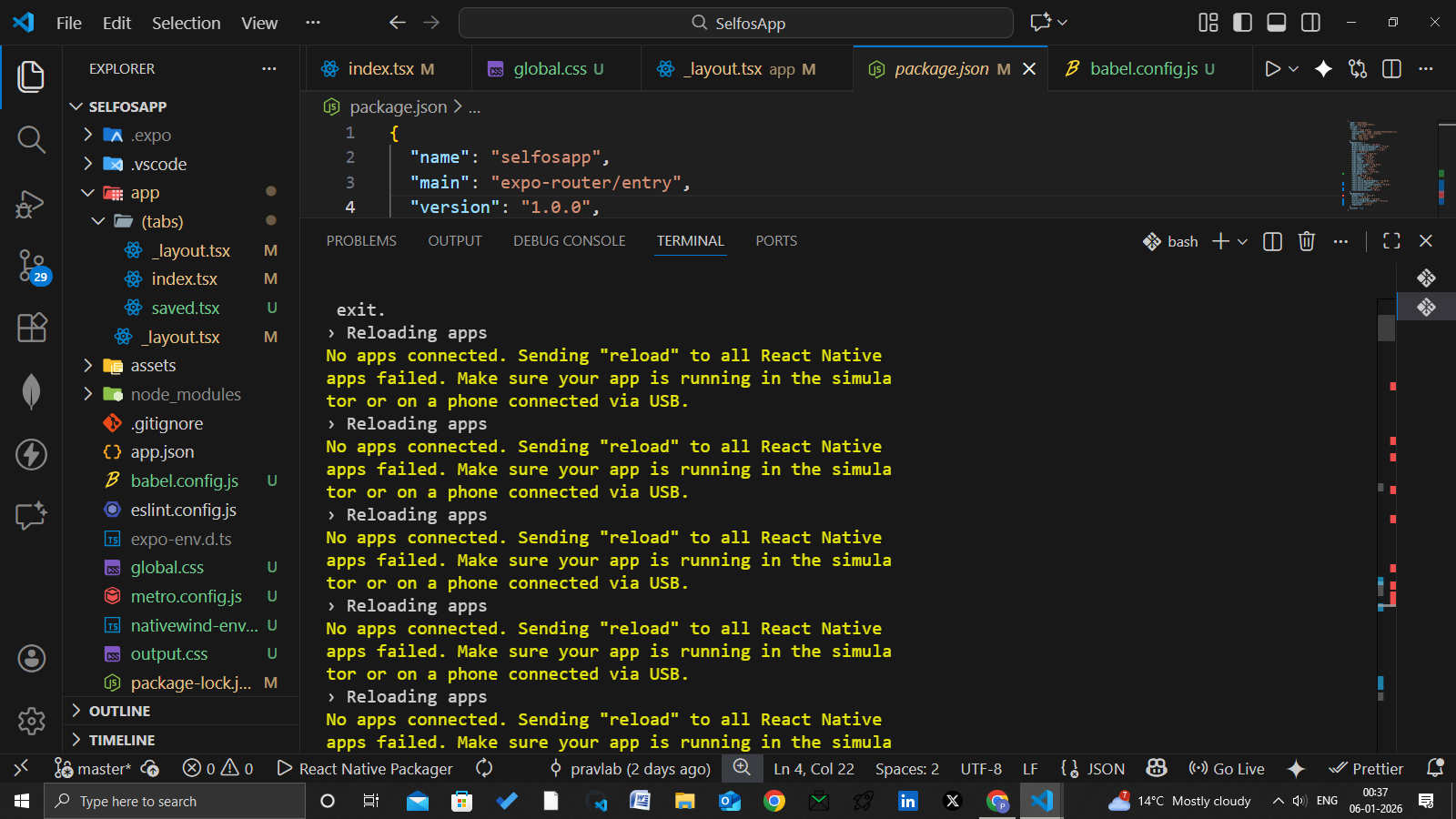This screenshot has width=1456, height=819.
Task: Click the master branch indicator
Action: 94,769
